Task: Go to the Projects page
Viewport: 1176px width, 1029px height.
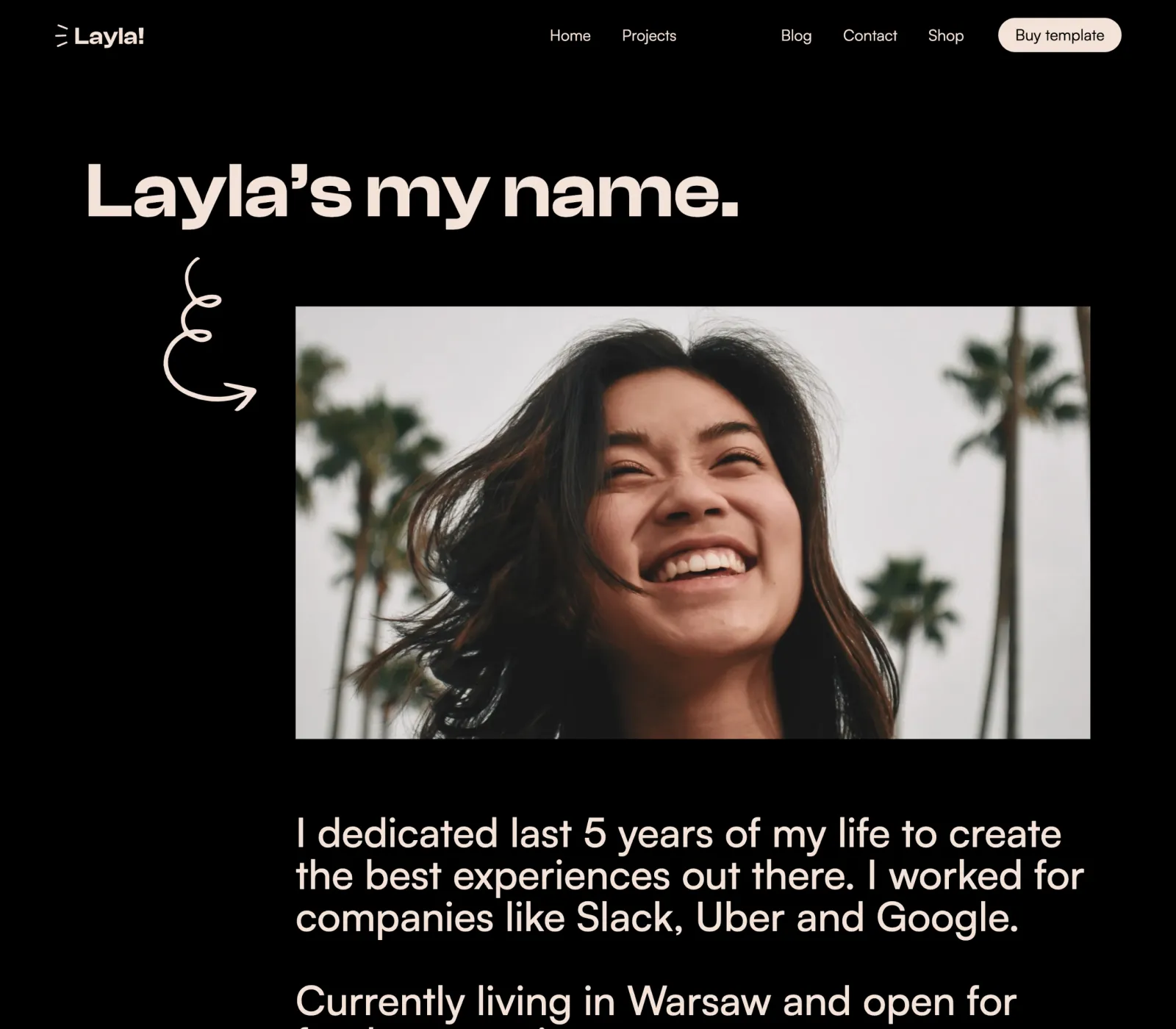Action: tap(648, 35)
